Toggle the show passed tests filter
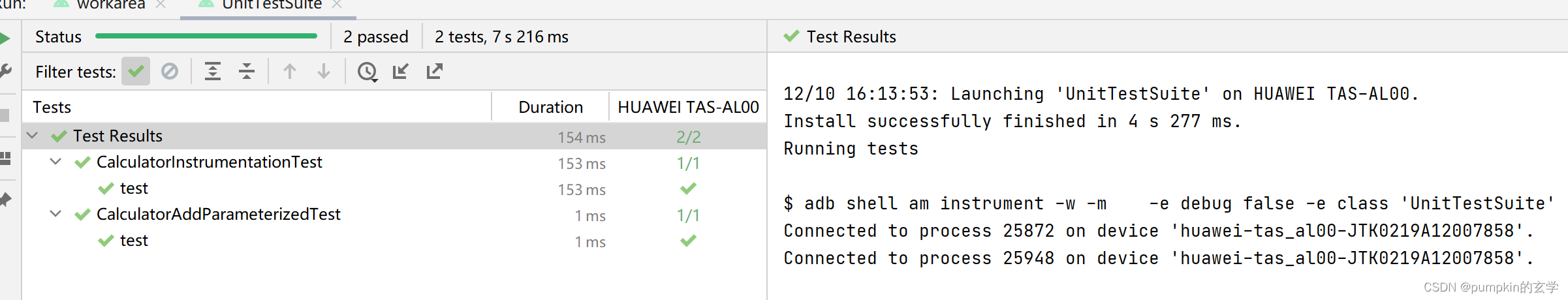 pyautogui.click(x=136, y=71)
